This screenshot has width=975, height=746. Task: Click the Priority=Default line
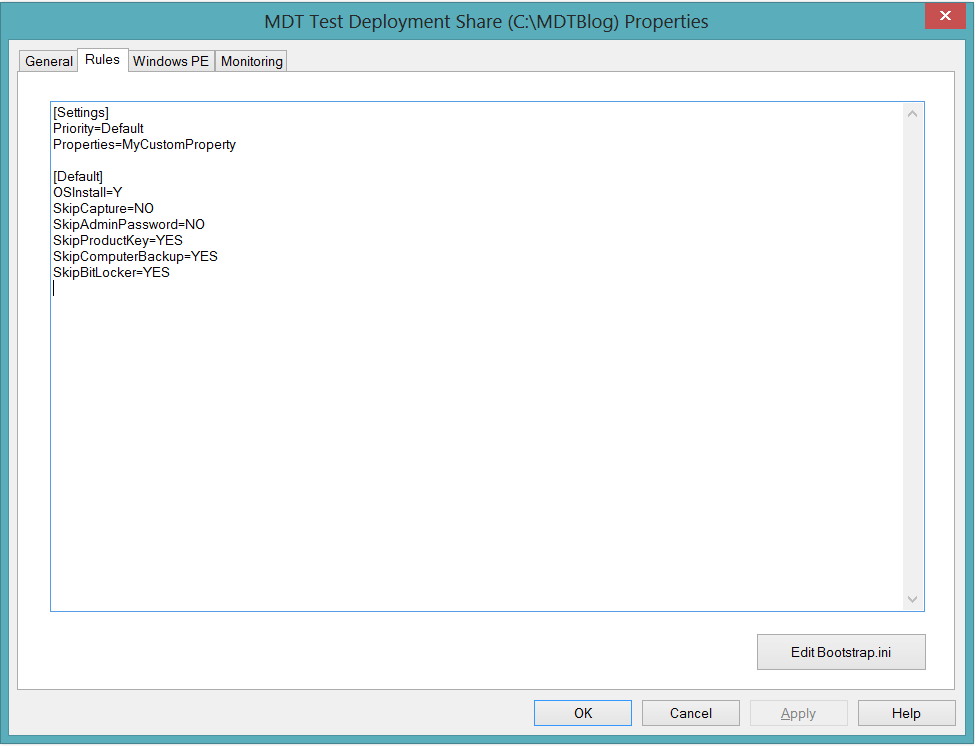[x=98, y=129]
